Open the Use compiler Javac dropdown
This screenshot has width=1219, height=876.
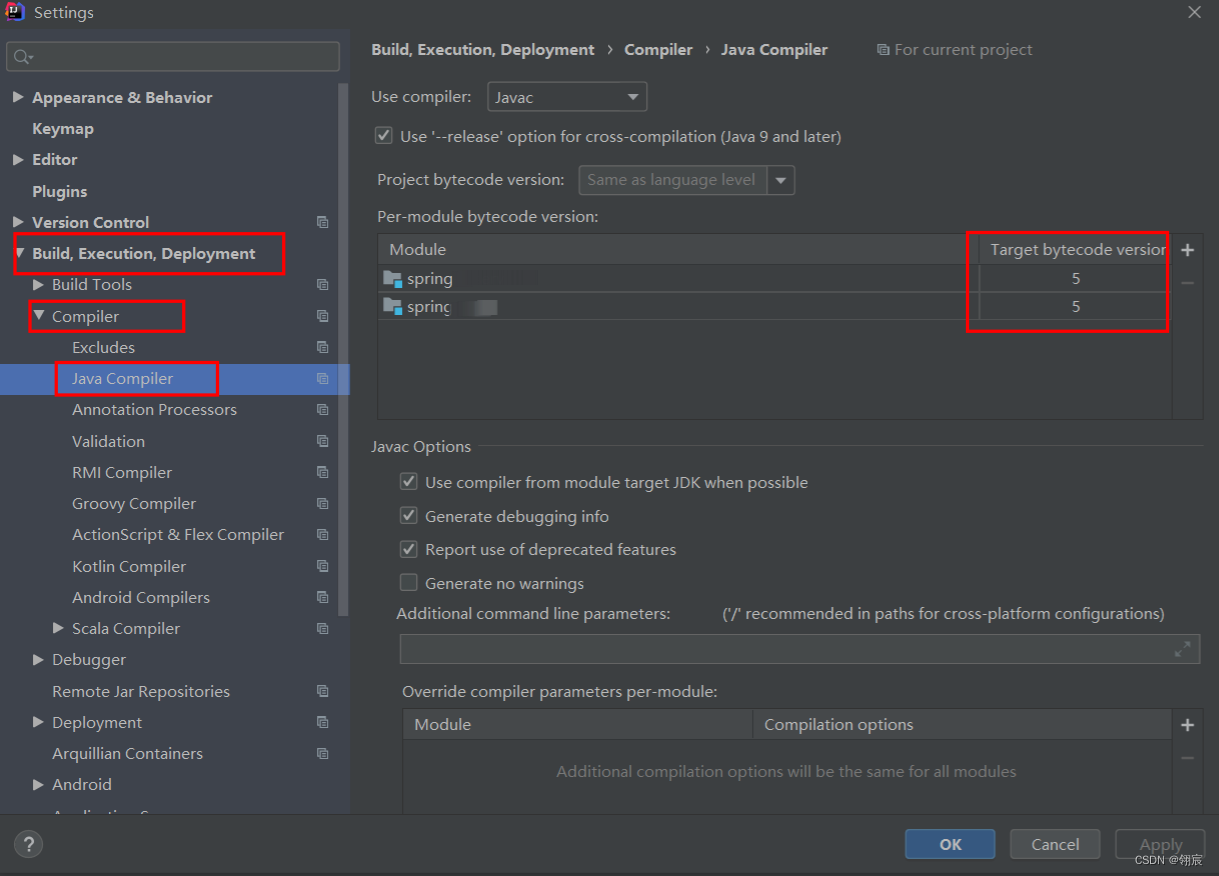click(x=567, y=97)
